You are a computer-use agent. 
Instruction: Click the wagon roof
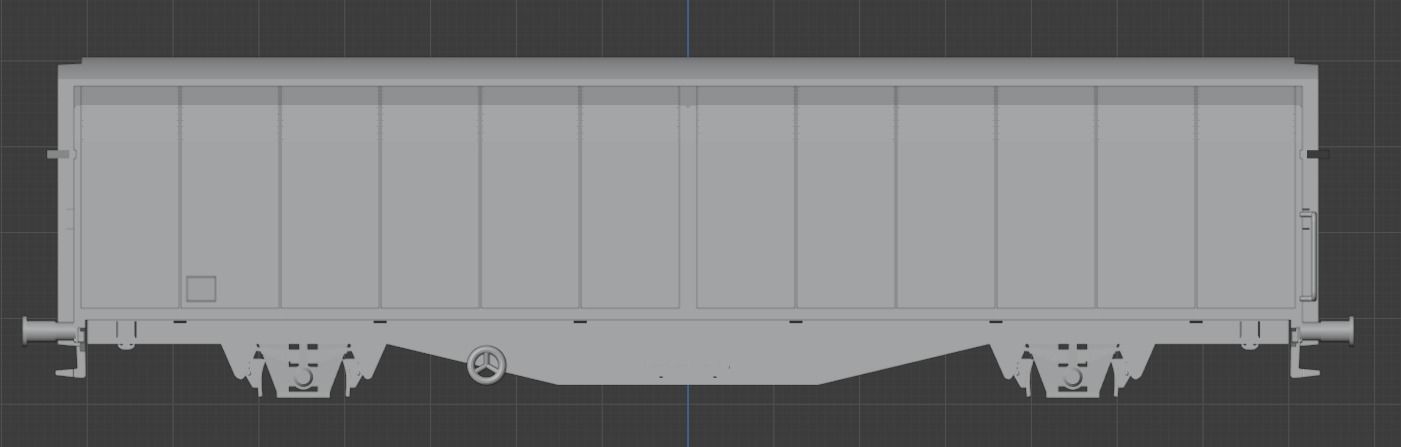[x=688, y=71]
